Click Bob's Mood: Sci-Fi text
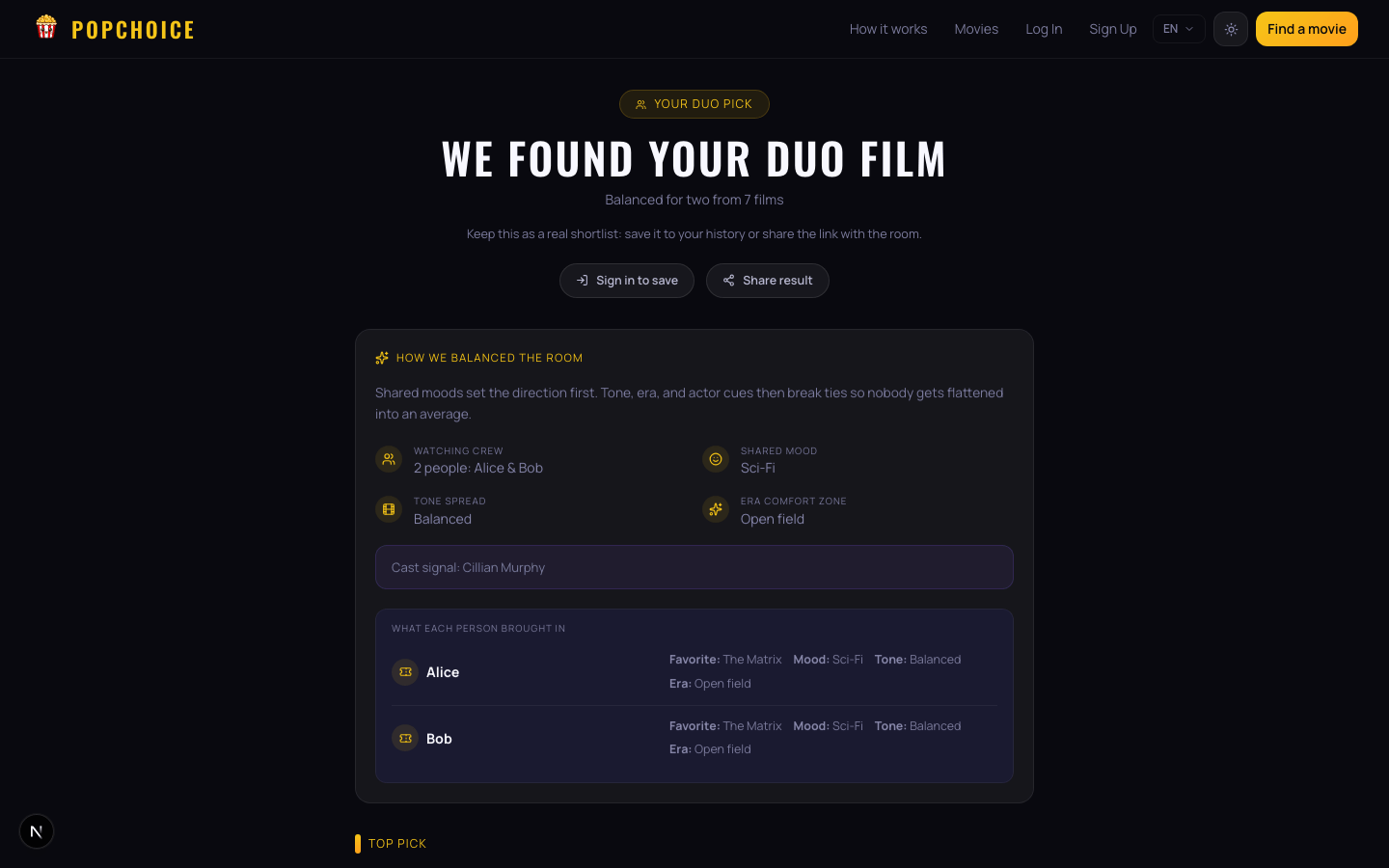The image size is (1389, 868). (829, 726)
